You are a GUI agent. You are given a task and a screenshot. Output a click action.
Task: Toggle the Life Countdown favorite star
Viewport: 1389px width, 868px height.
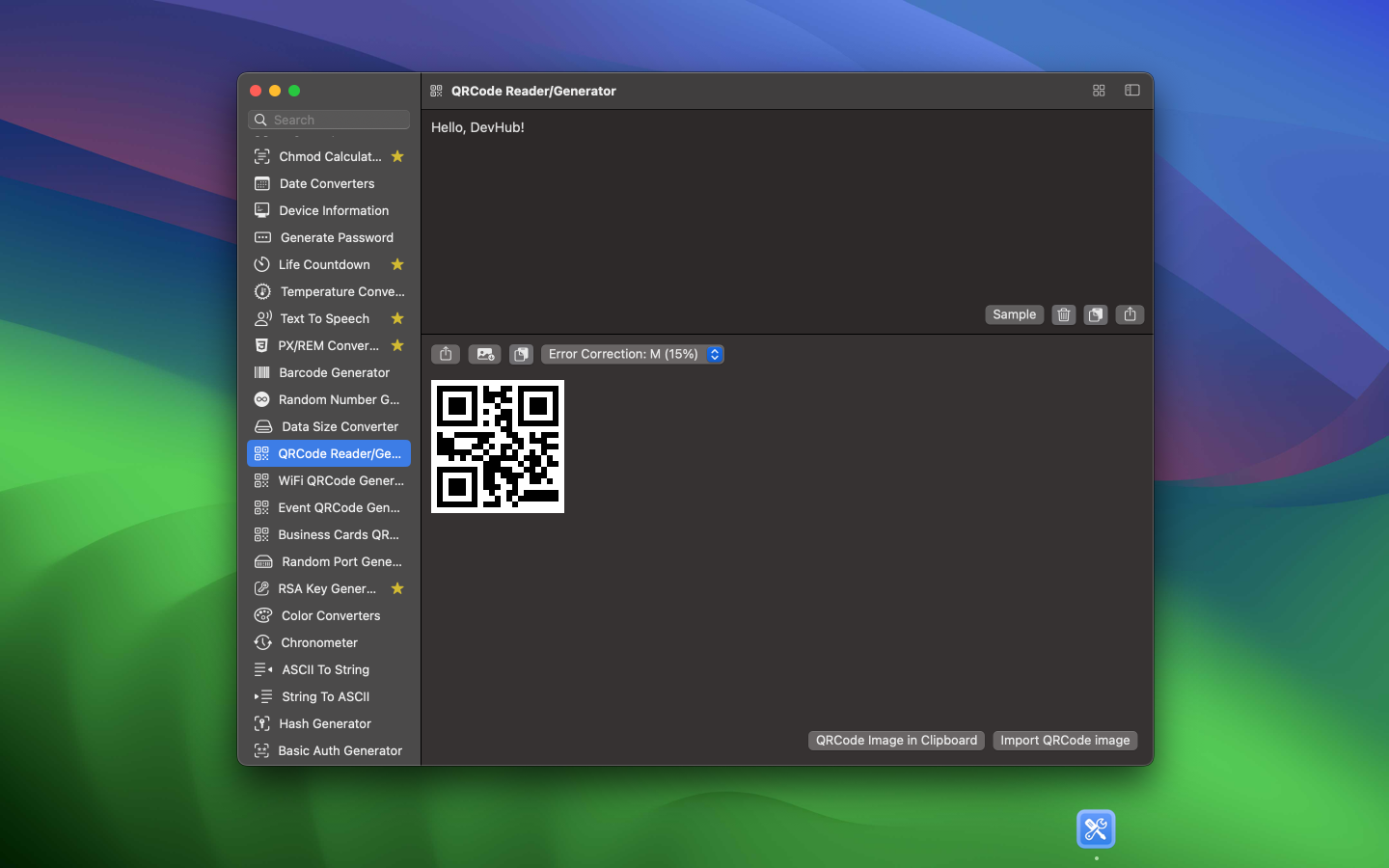click(397, 264)
